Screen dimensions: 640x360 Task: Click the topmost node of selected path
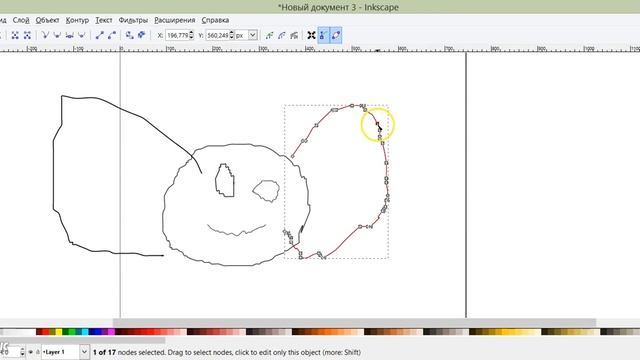pos(352,106)
